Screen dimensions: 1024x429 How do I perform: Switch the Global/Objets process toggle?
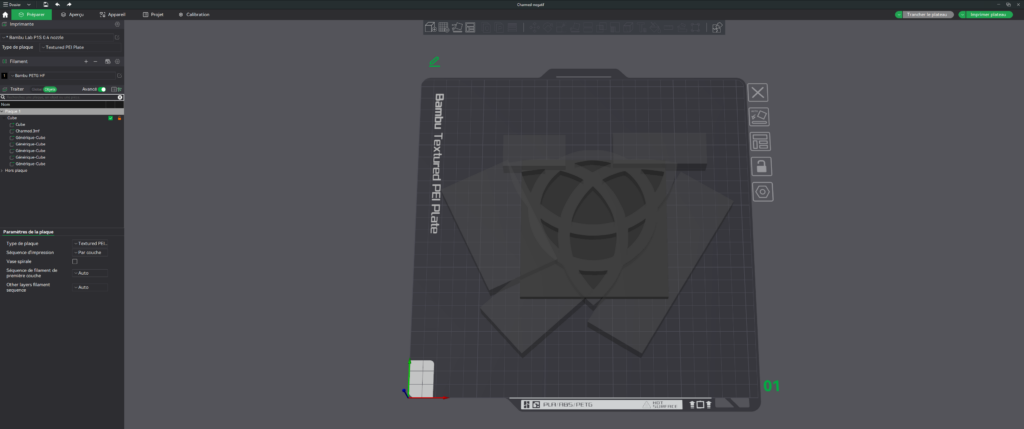click(x=44, y=89)
